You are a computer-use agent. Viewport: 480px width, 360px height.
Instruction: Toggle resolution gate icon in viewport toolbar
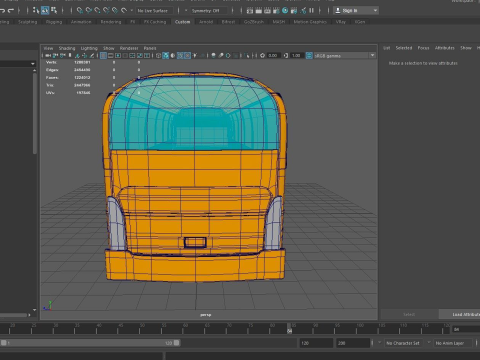[118, 55]
